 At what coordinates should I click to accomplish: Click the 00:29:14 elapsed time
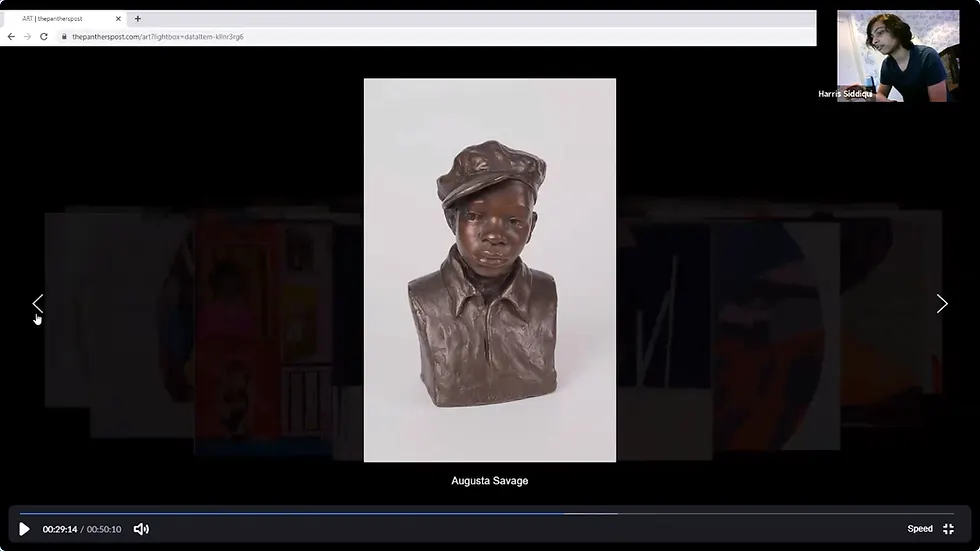pos(60,529)
